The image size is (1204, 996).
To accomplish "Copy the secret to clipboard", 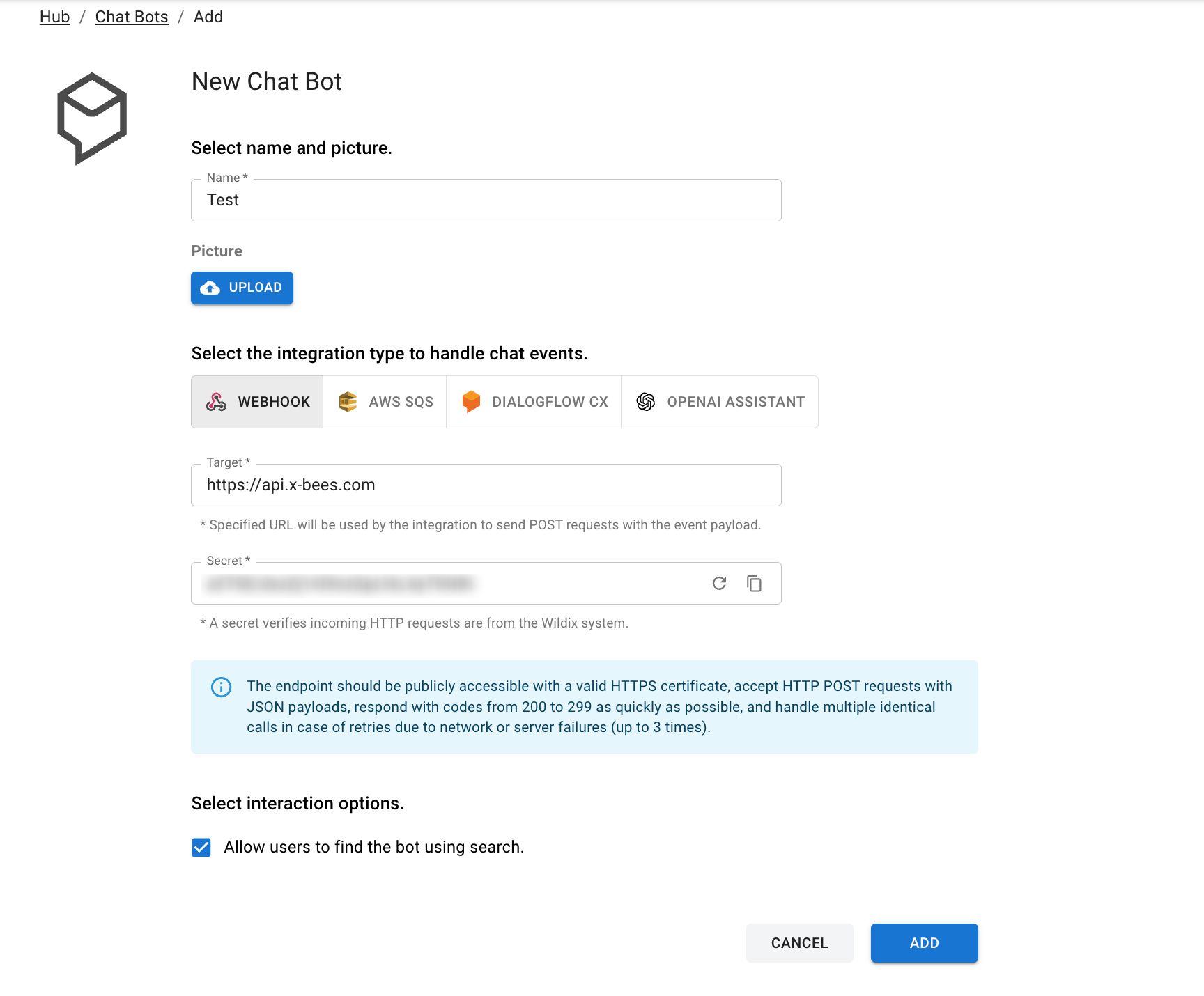I will point(753,583).
